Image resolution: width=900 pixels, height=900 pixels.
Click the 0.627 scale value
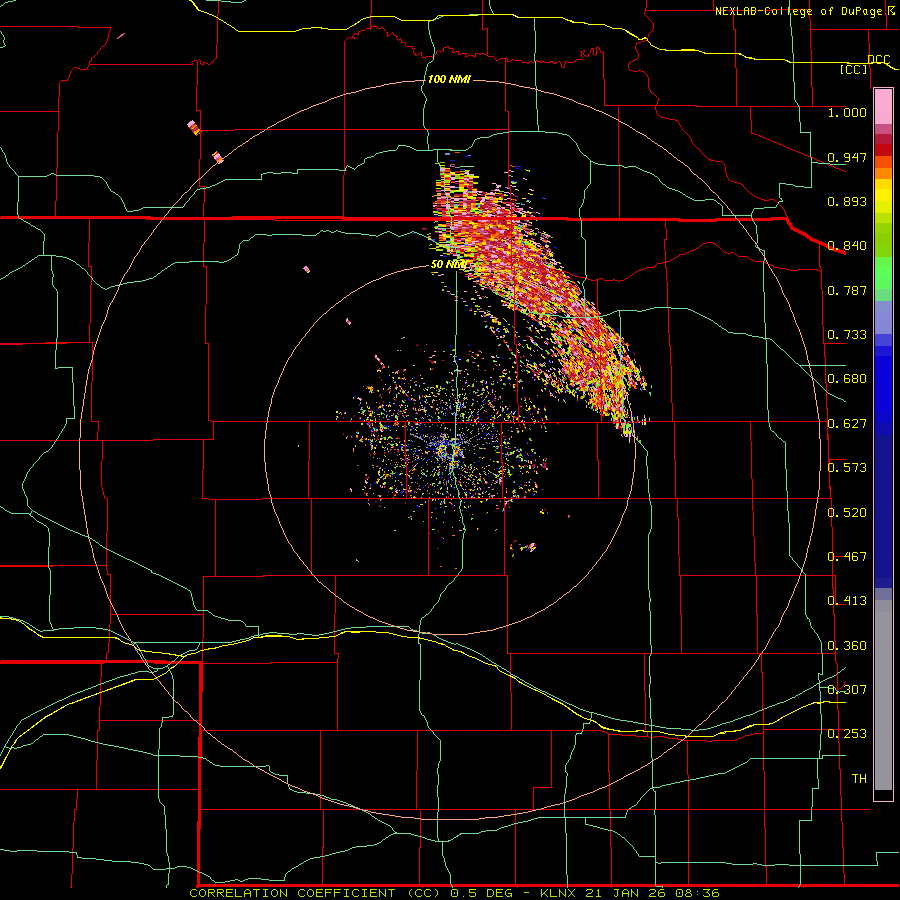pos(847,424)
